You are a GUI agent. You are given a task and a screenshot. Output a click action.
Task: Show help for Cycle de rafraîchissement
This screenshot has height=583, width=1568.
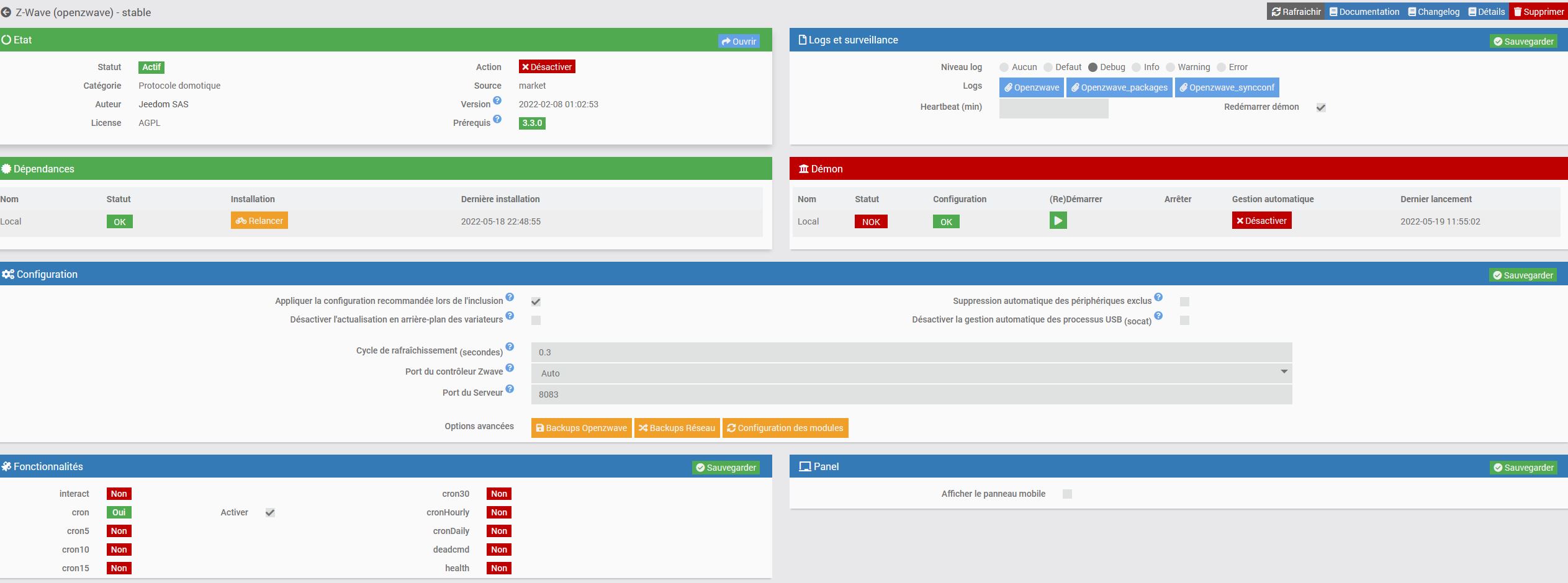[x=510, y=347]
